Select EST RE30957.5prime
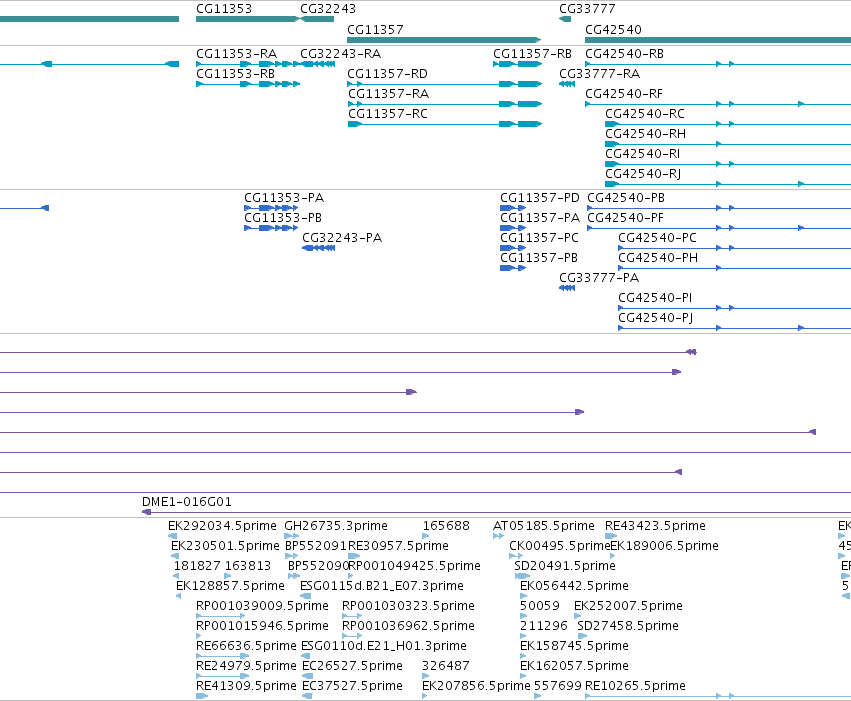This screenshot has height=701, width=851. point(398,546)
